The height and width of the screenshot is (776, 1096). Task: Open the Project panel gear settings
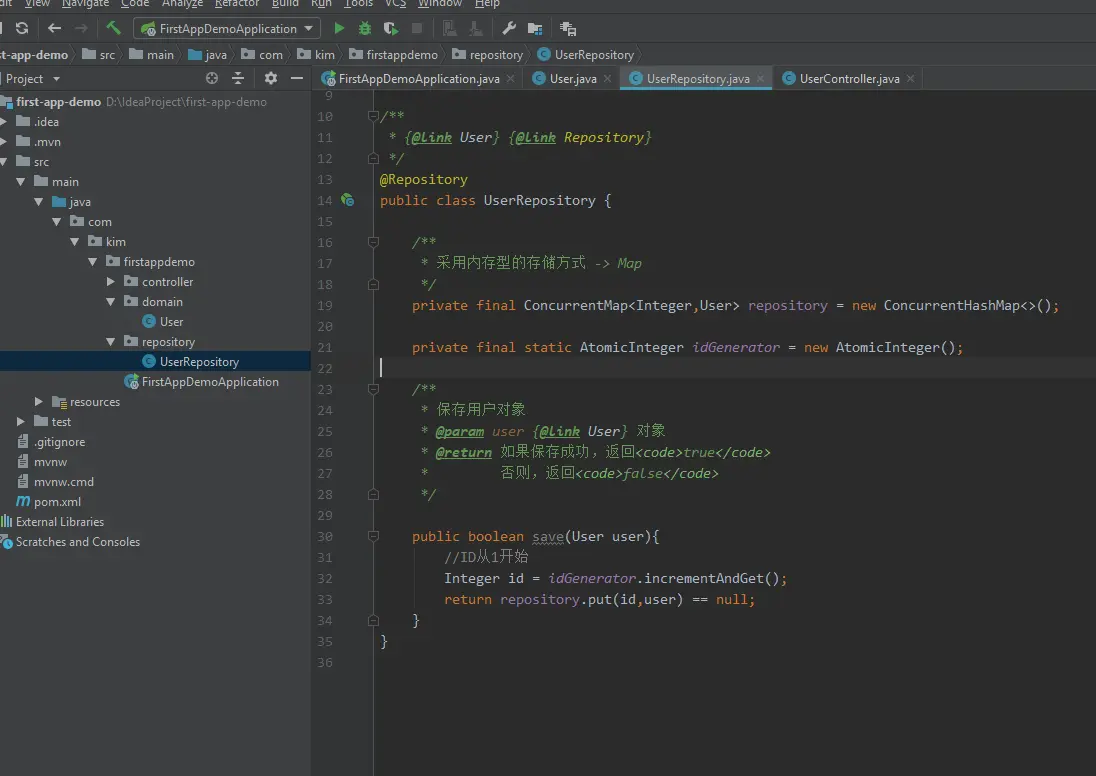(270, 78)
